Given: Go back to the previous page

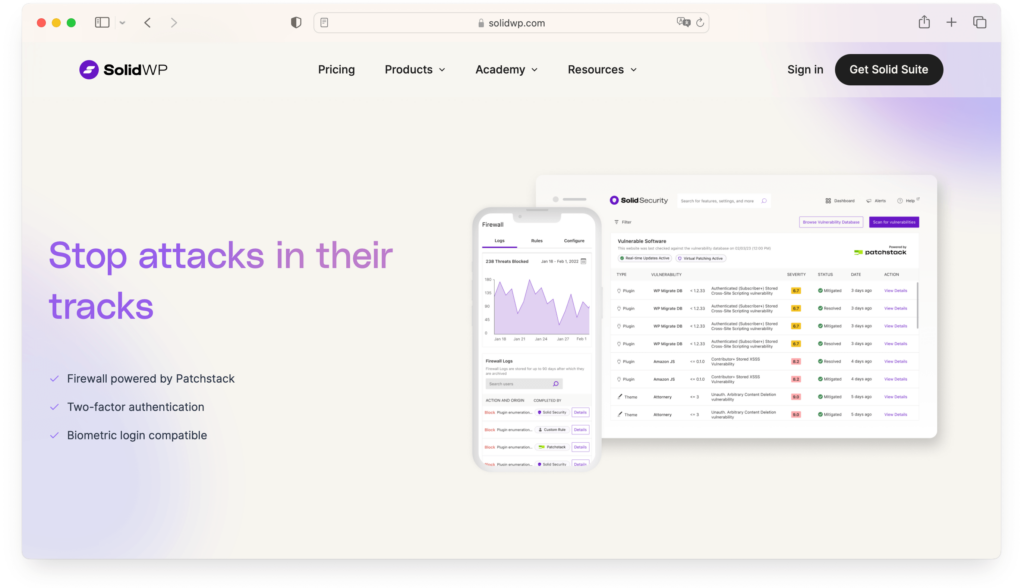Looking at the screenshot, I should pyautogui.click(x=148, y=22).
